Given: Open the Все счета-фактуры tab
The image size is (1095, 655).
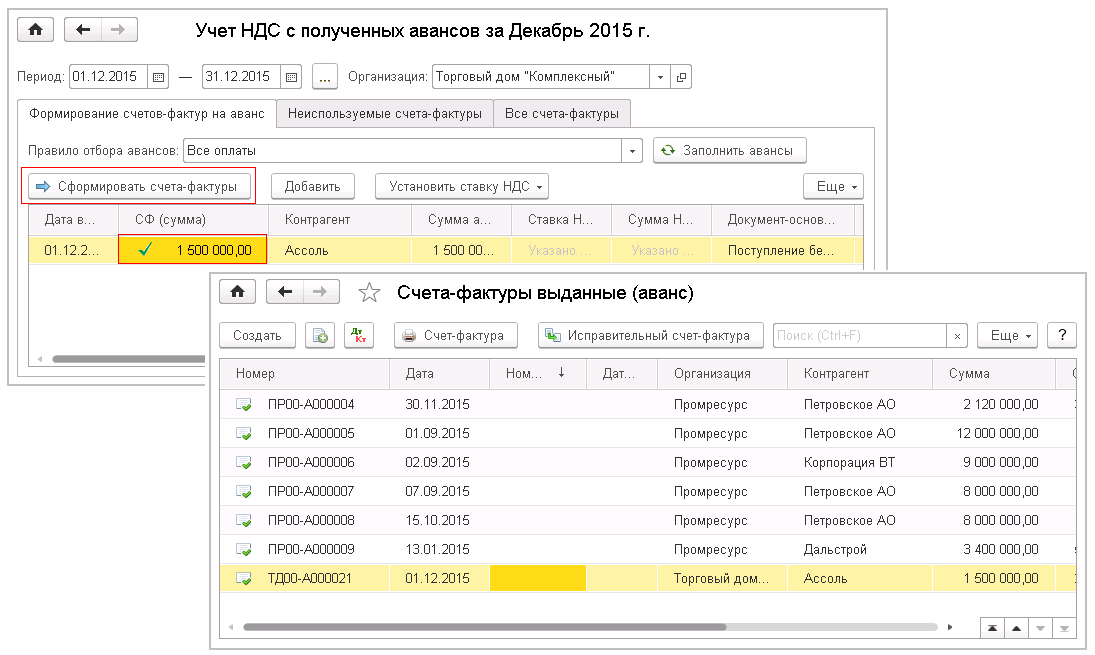Looking at the screenshot, I should pos(562,114).
